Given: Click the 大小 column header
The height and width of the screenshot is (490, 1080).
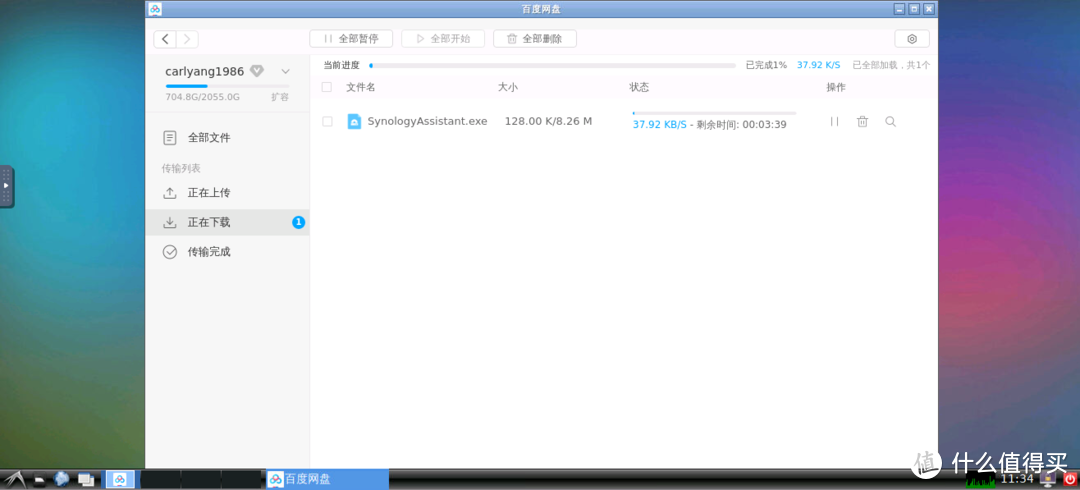Looking at the screenshot, I should click(x=508, y=88).
